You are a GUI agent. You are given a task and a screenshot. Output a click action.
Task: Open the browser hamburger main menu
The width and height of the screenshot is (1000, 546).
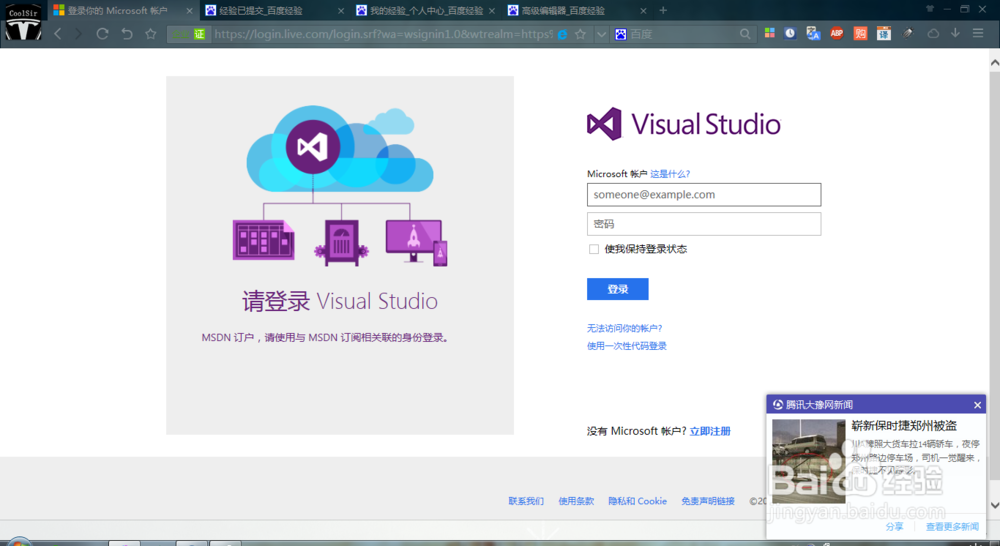tap(978, 33)
